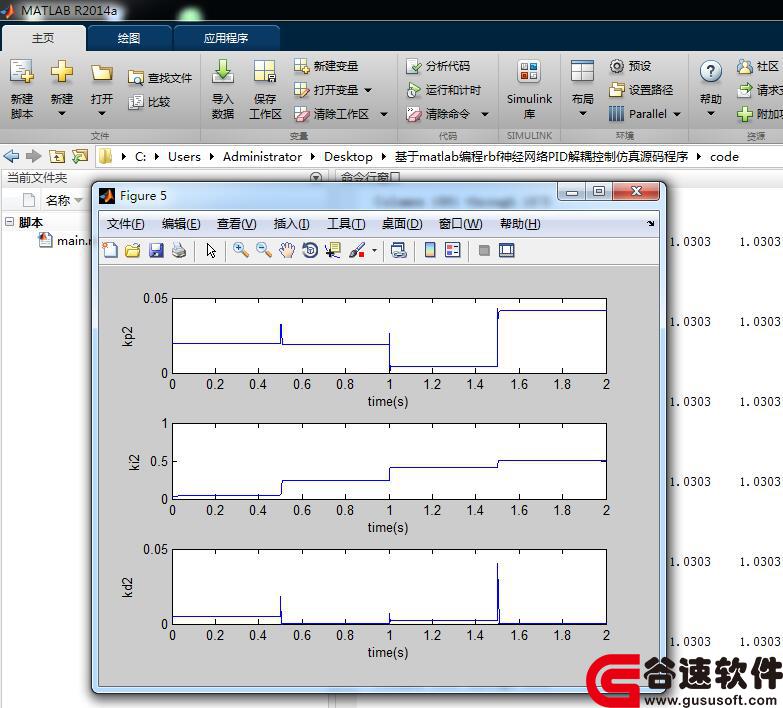This screenshot has height=708, width=783.
Task: Open the Open (打开) dropdown arrow
Action: [101, 114]
